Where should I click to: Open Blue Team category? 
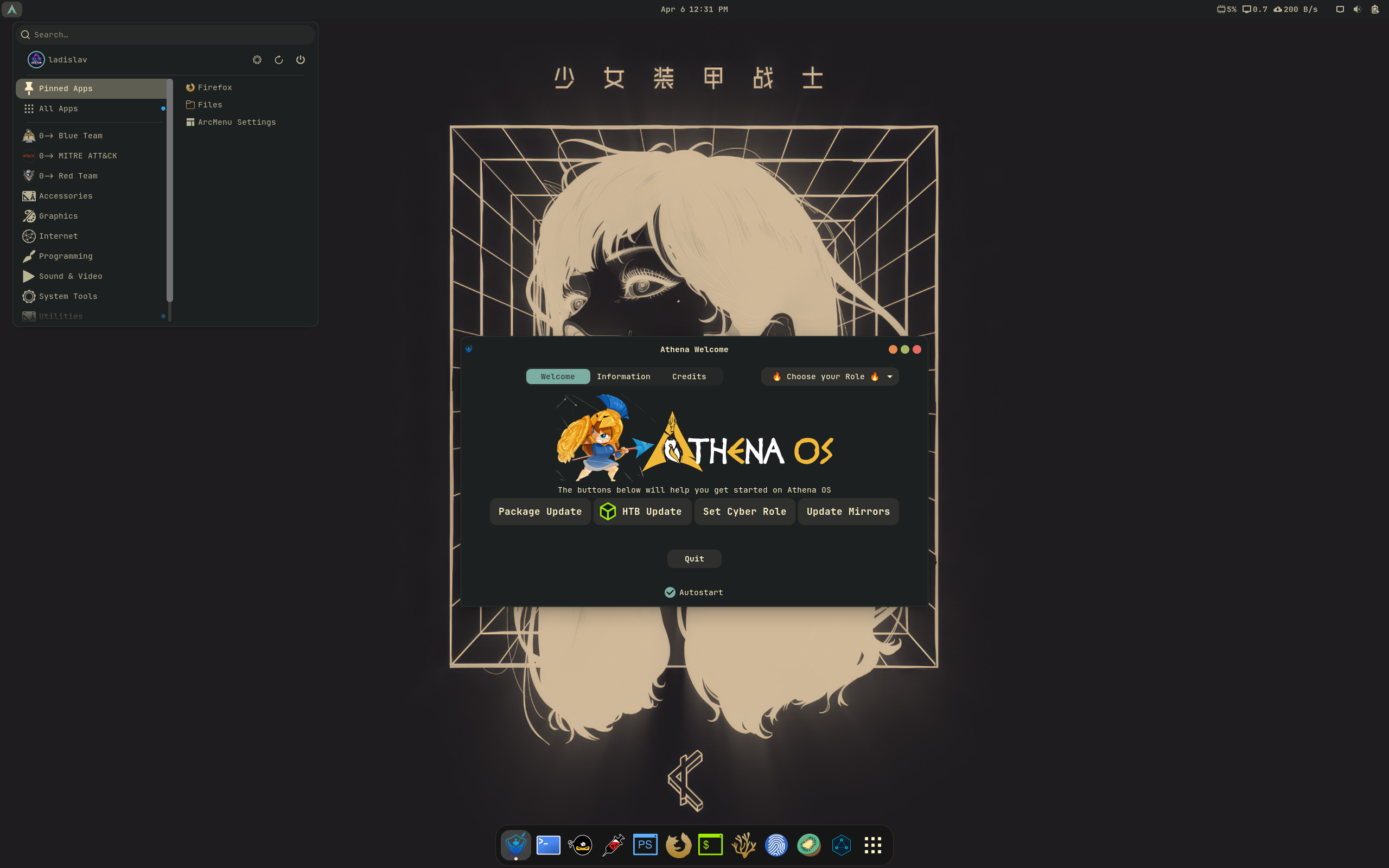91,136
